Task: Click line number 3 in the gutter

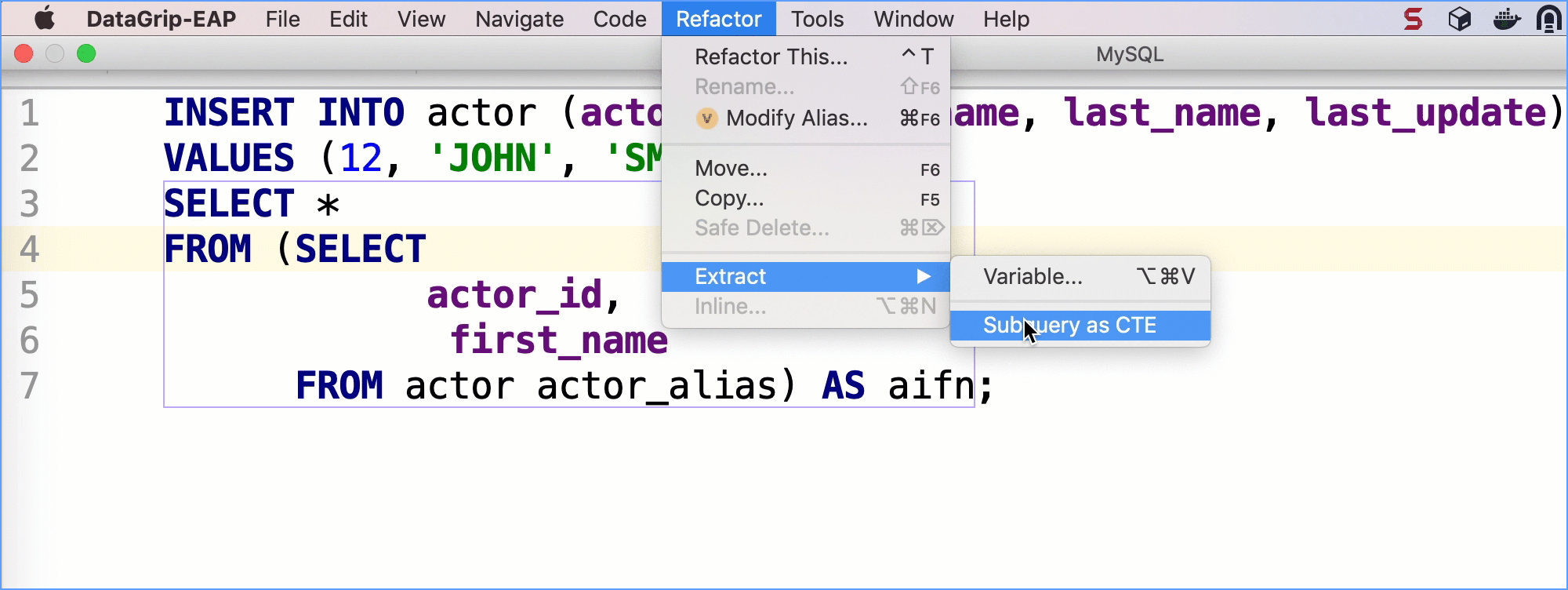Action: 29,204
